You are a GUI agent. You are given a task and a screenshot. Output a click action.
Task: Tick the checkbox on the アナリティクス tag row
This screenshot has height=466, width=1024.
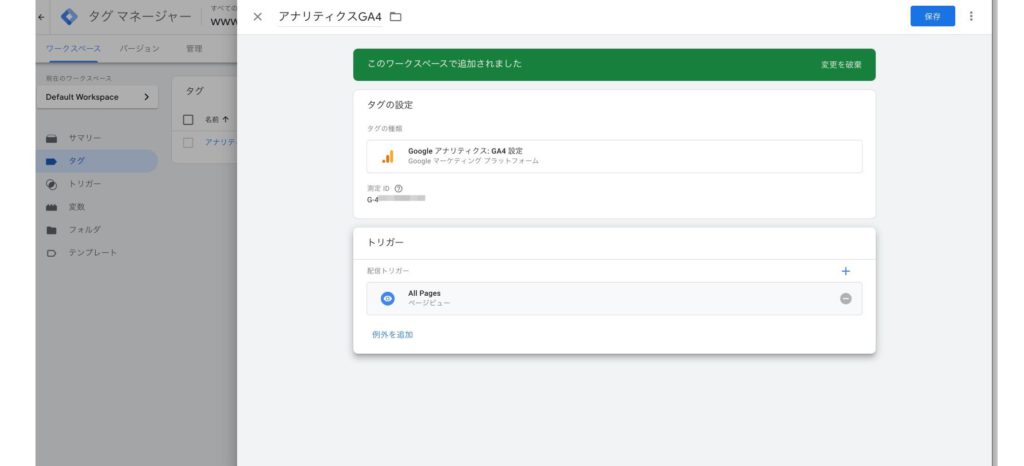(188, 142)
